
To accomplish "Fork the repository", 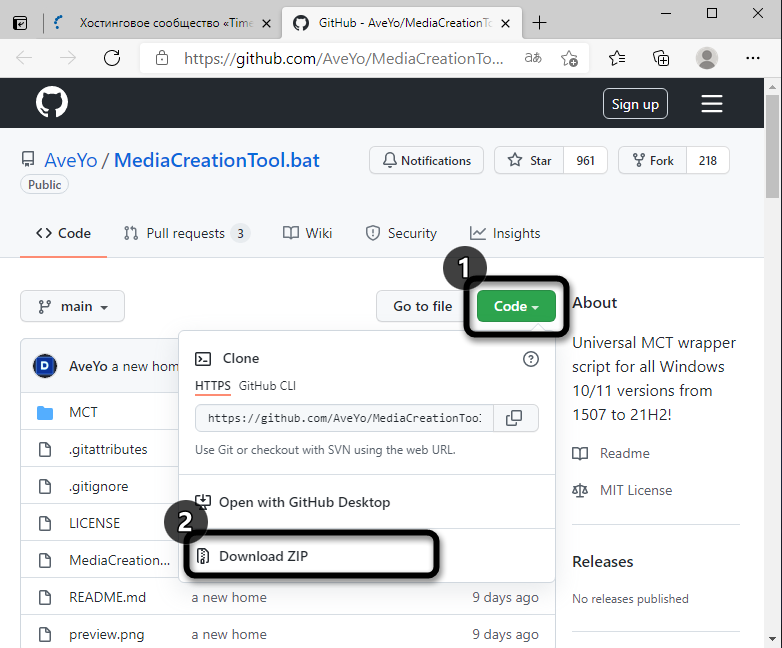I will coord(653,160).
